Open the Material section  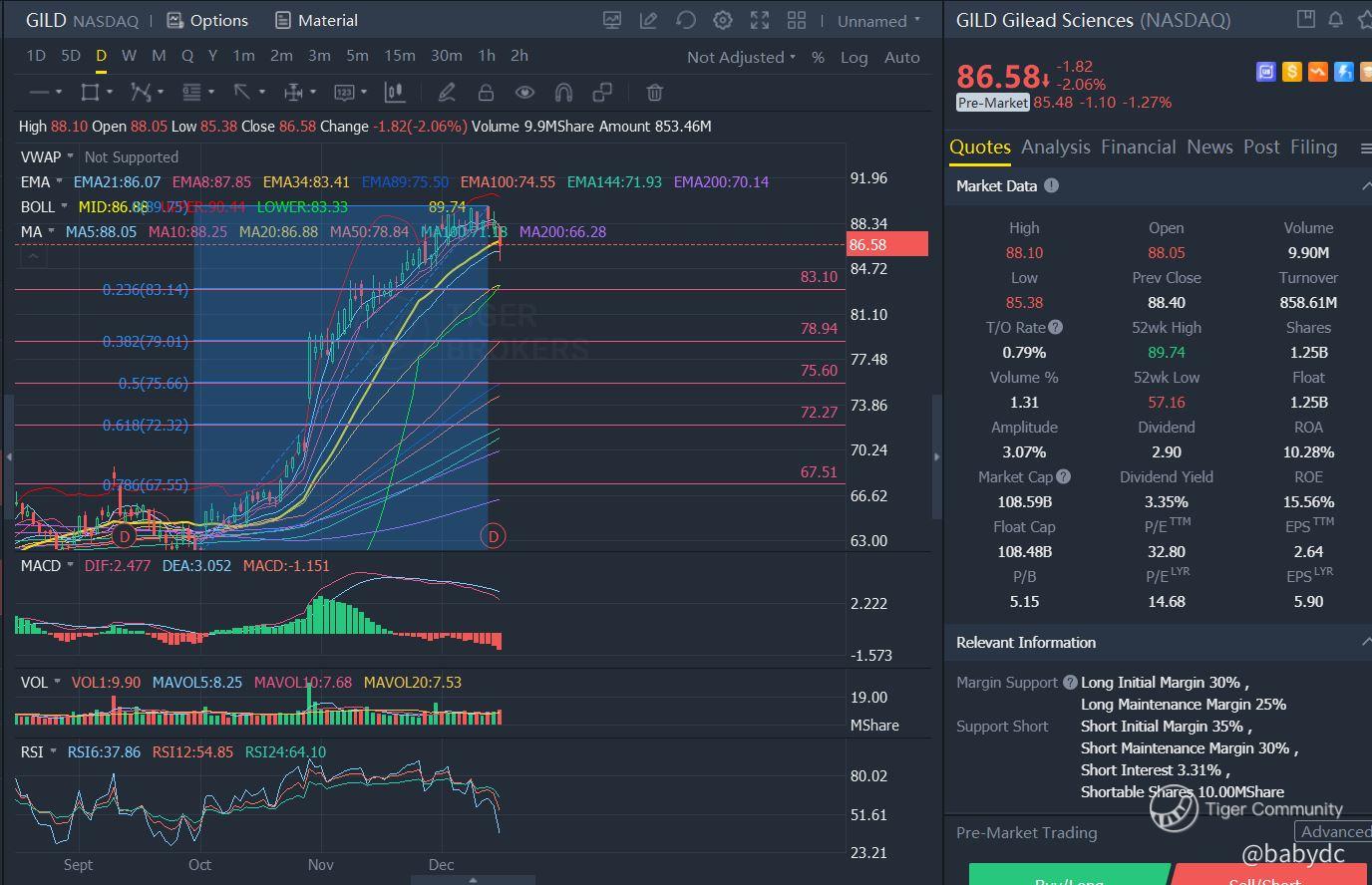(316, 20)
